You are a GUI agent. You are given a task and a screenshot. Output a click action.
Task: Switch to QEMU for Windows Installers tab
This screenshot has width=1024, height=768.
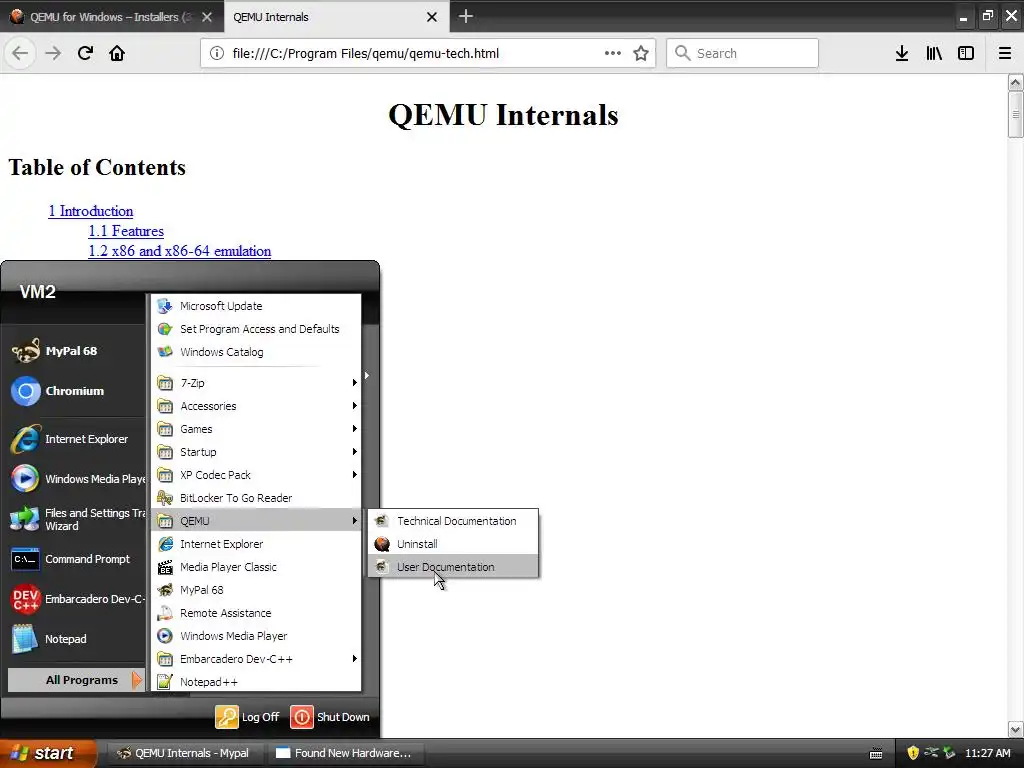point(112,16)
